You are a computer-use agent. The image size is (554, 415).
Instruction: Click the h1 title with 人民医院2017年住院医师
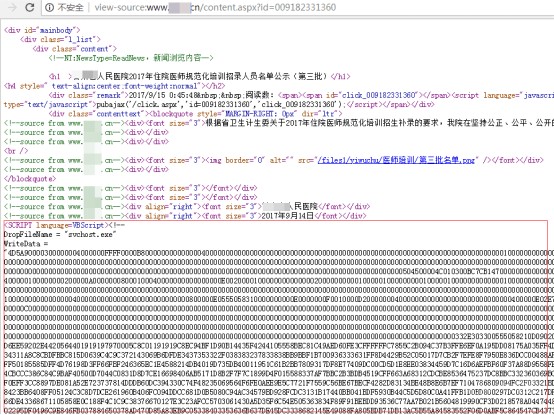(x=199, y=77)
